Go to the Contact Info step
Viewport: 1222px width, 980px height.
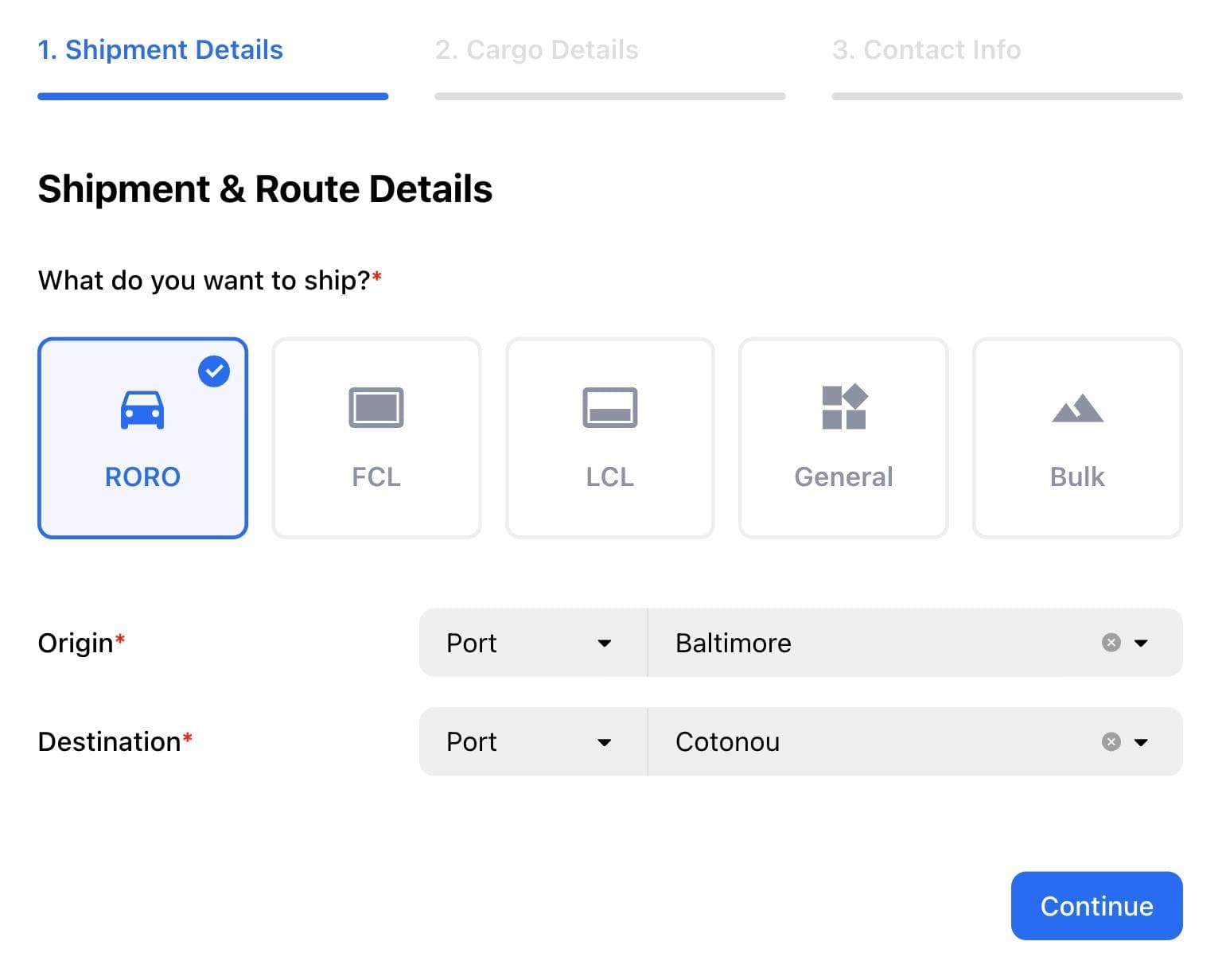[926, 50]
